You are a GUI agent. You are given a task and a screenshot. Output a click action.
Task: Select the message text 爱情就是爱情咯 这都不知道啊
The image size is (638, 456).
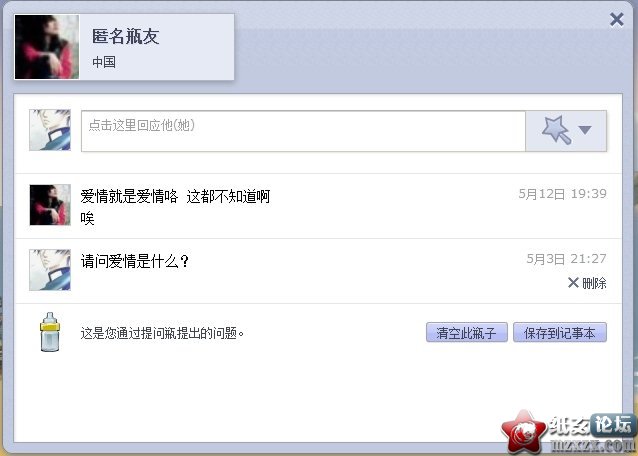(175, 196)
